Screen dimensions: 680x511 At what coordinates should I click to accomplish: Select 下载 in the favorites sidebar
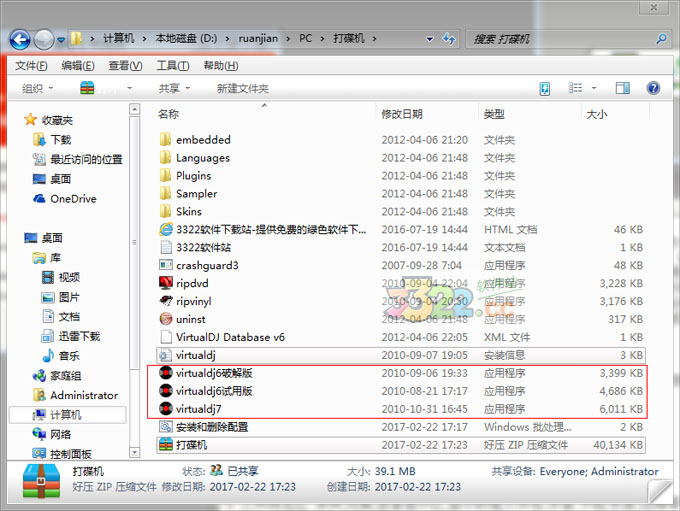[x=52, y=140]
